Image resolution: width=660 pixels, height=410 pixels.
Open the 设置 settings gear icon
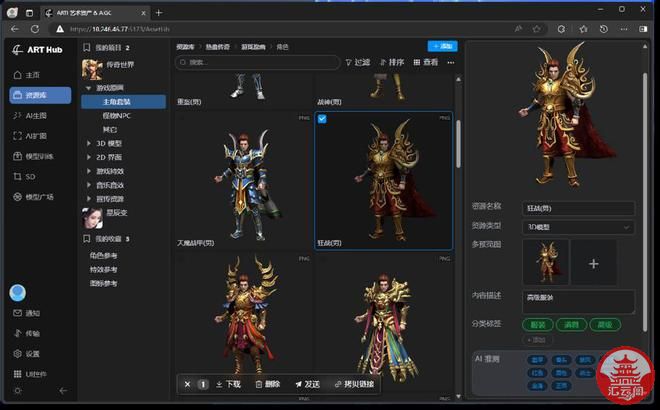[17, 354]
